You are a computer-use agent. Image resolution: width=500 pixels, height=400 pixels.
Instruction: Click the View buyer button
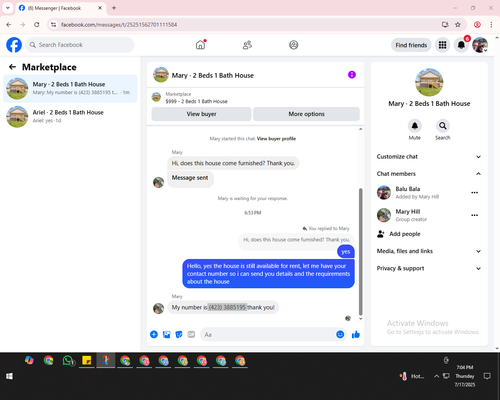201,114
